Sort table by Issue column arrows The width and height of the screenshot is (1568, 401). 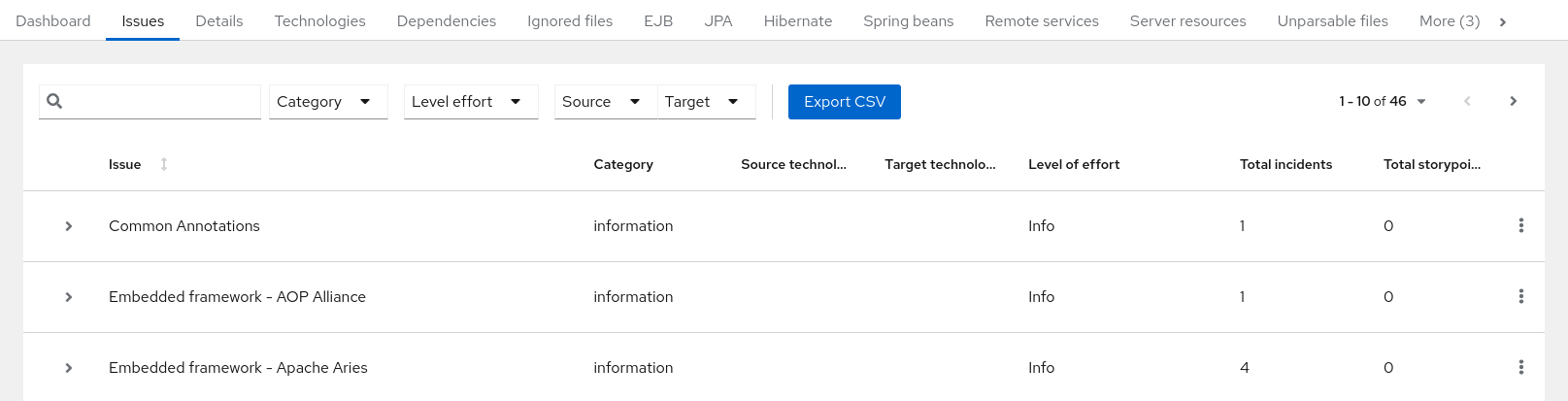(164, 164)
